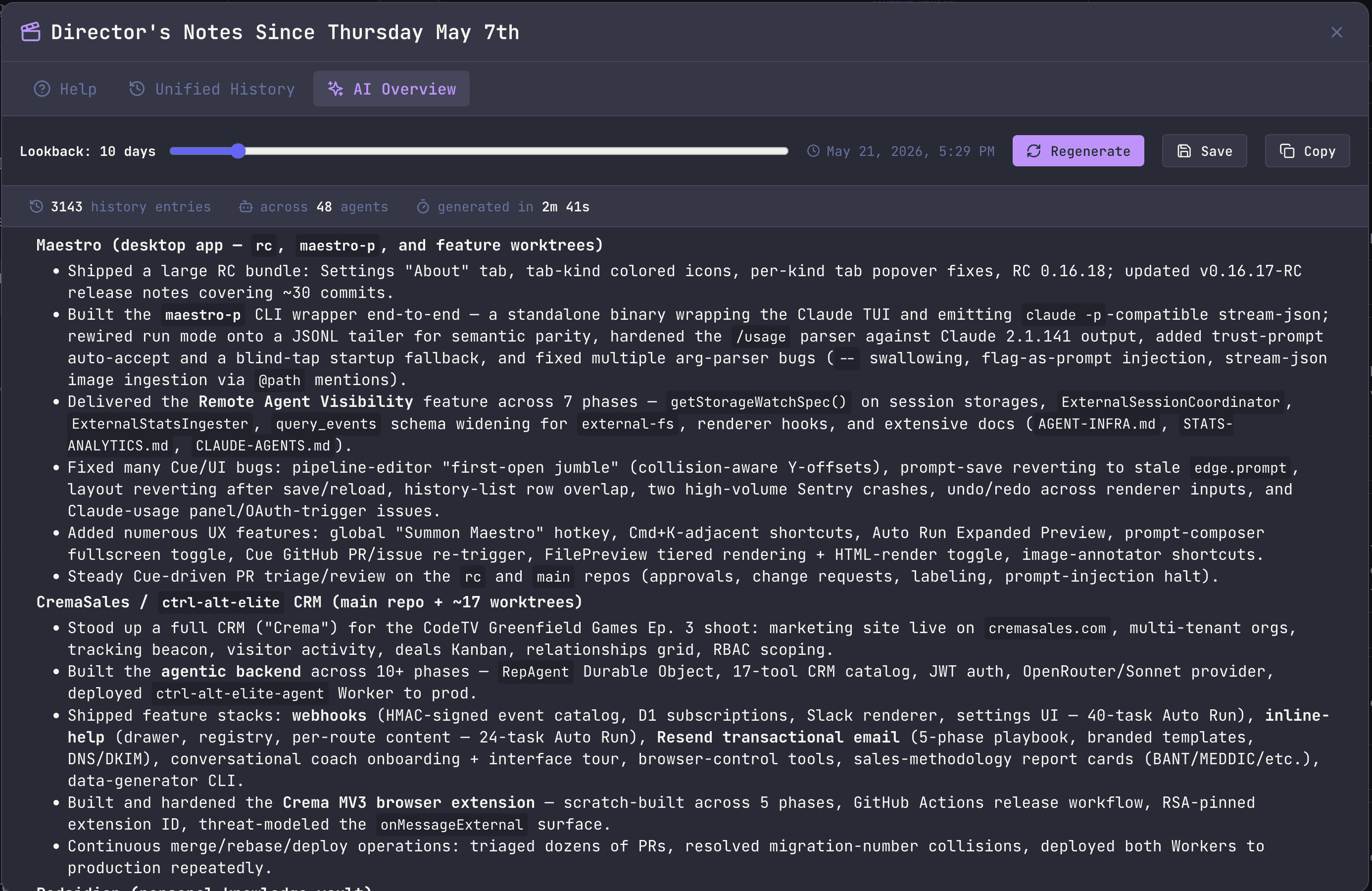This screenshot has width=1372, height=891.
Task: Click the 'ctrl-alt-elite-agent' code snippet
Action: pyautogui.click(x=240, y=694)
